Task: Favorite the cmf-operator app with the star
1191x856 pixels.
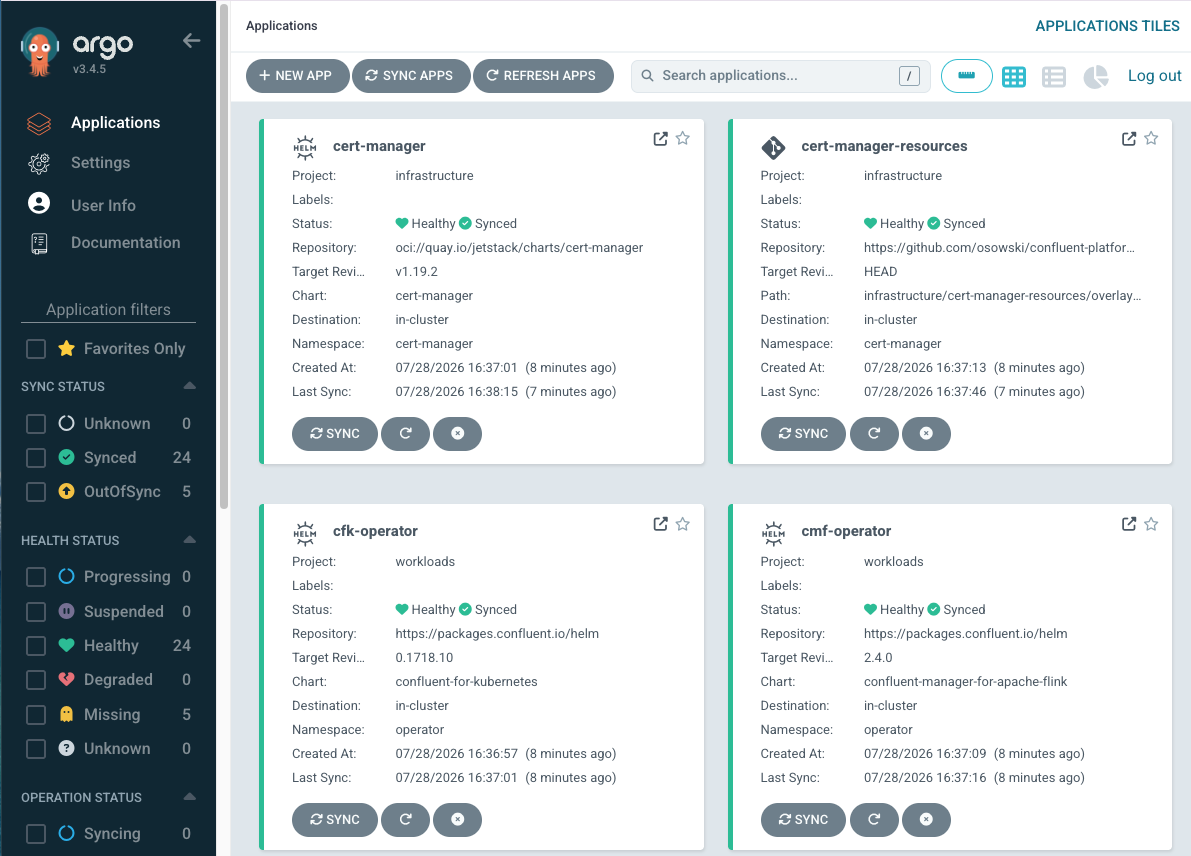Action: [1152, 524]
